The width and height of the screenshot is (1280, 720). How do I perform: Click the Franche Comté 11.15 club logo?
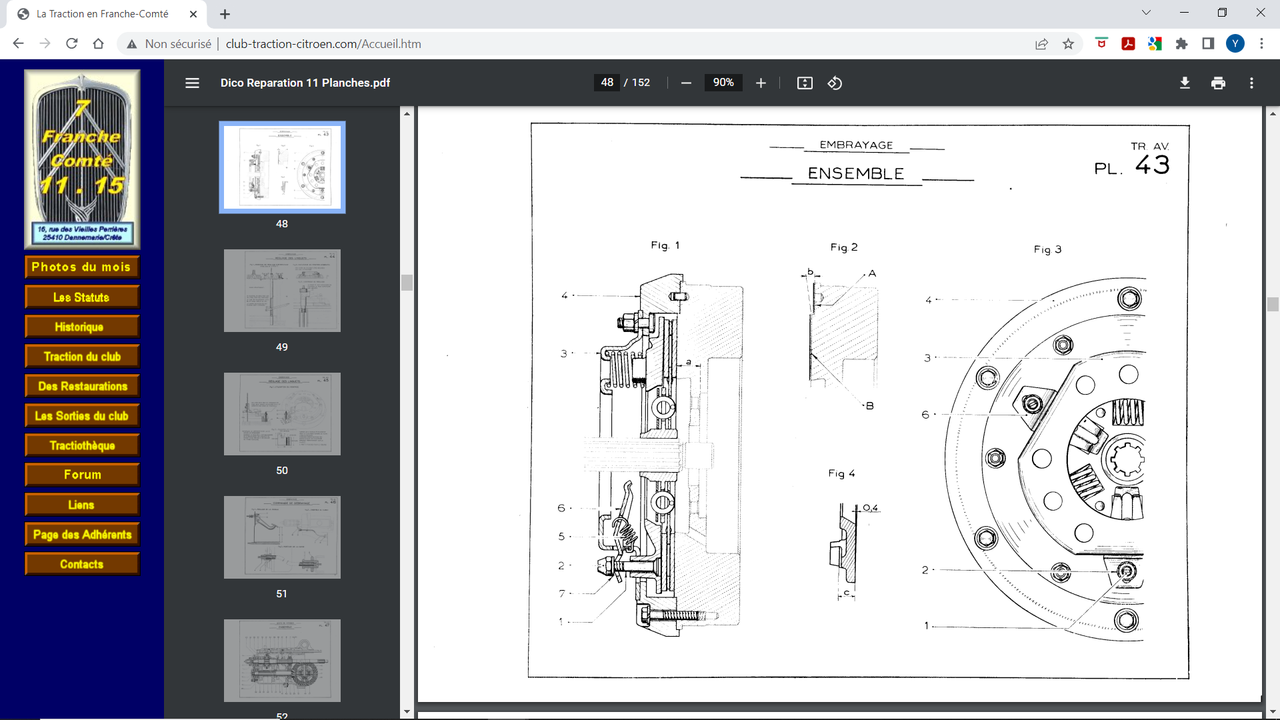coord(82,158)
